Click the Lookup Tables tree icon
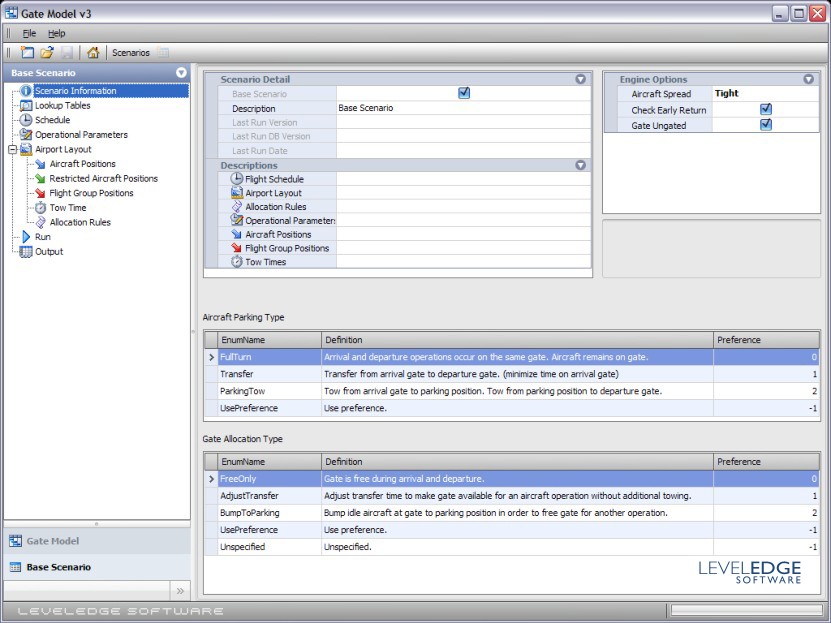Image resolution: width=831 pixels, height=623 pixels. 26,105
